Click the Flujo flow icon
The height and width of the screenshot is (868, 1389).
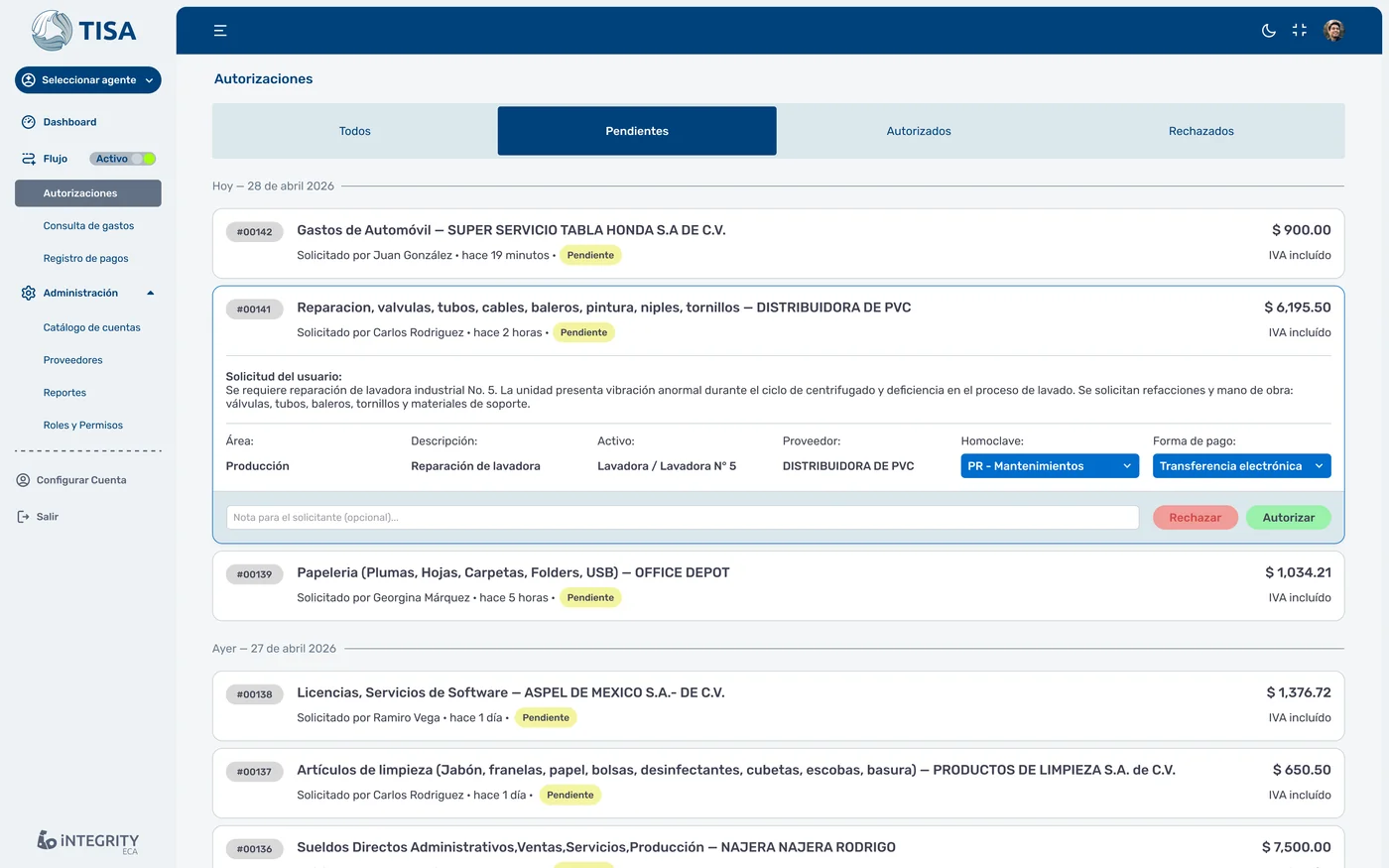tap(29, 159)
